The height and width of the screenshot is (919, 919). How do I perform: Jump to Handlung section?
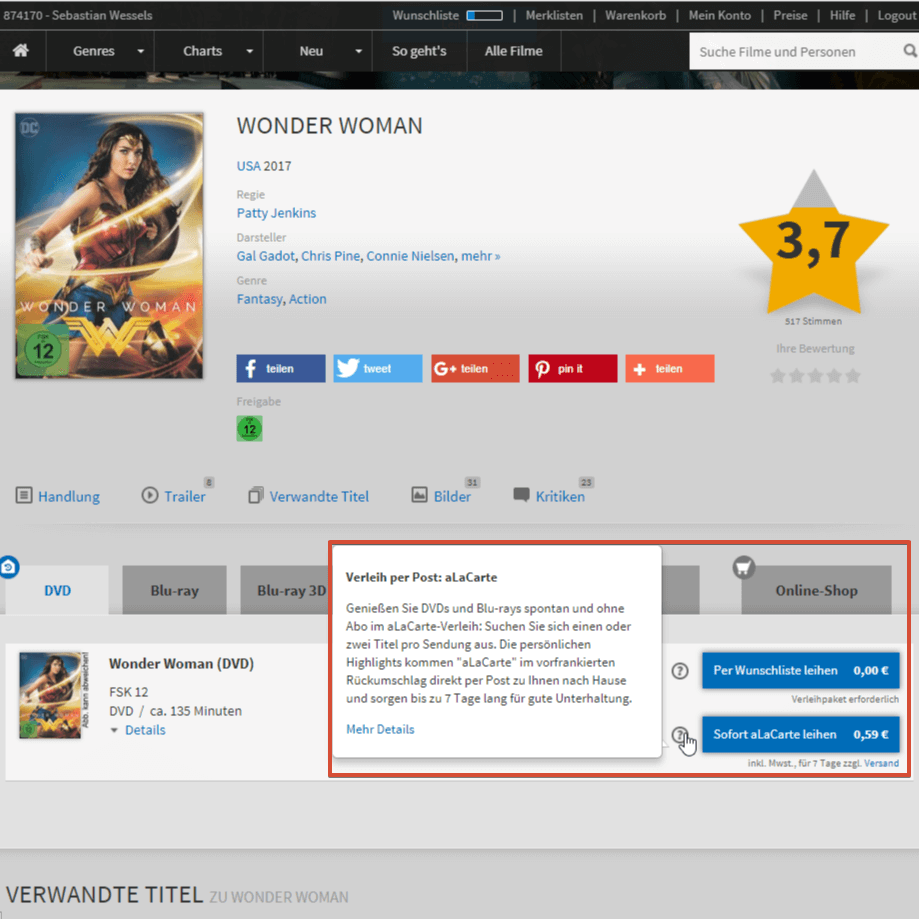point(57,496)
